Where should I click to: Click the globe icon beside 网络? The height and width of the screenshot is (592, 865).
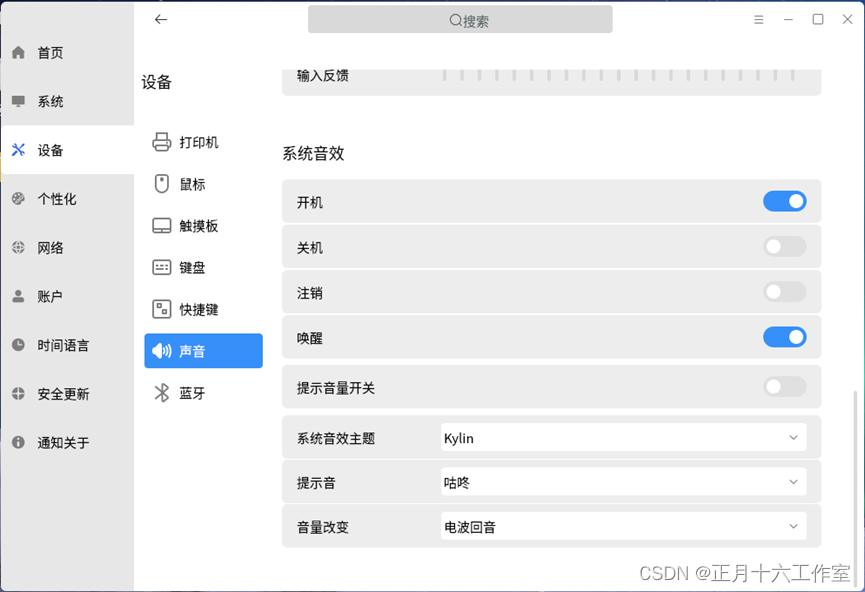[x=18, y=247]
